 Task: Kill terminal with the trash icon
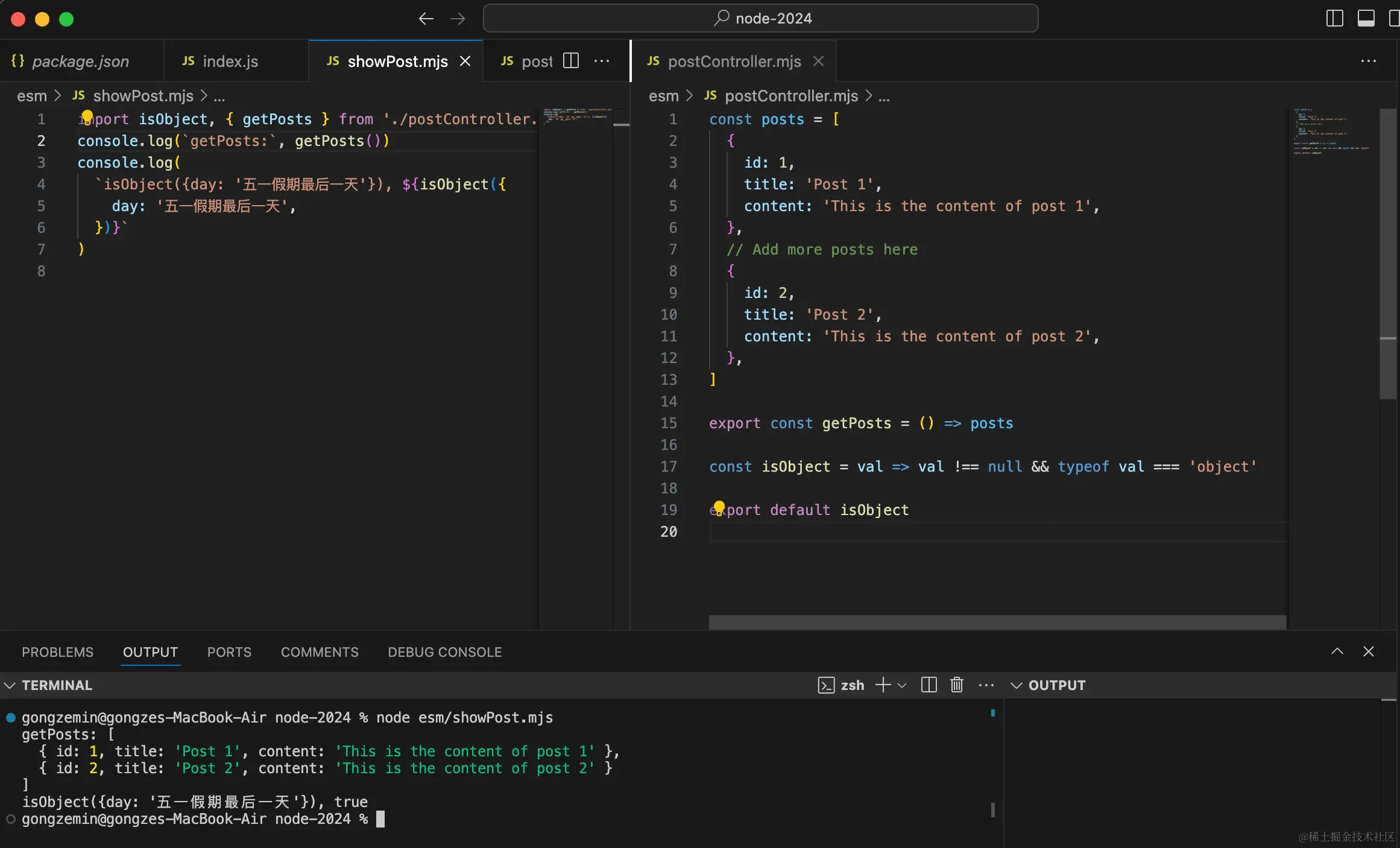(x=956, y=685)
